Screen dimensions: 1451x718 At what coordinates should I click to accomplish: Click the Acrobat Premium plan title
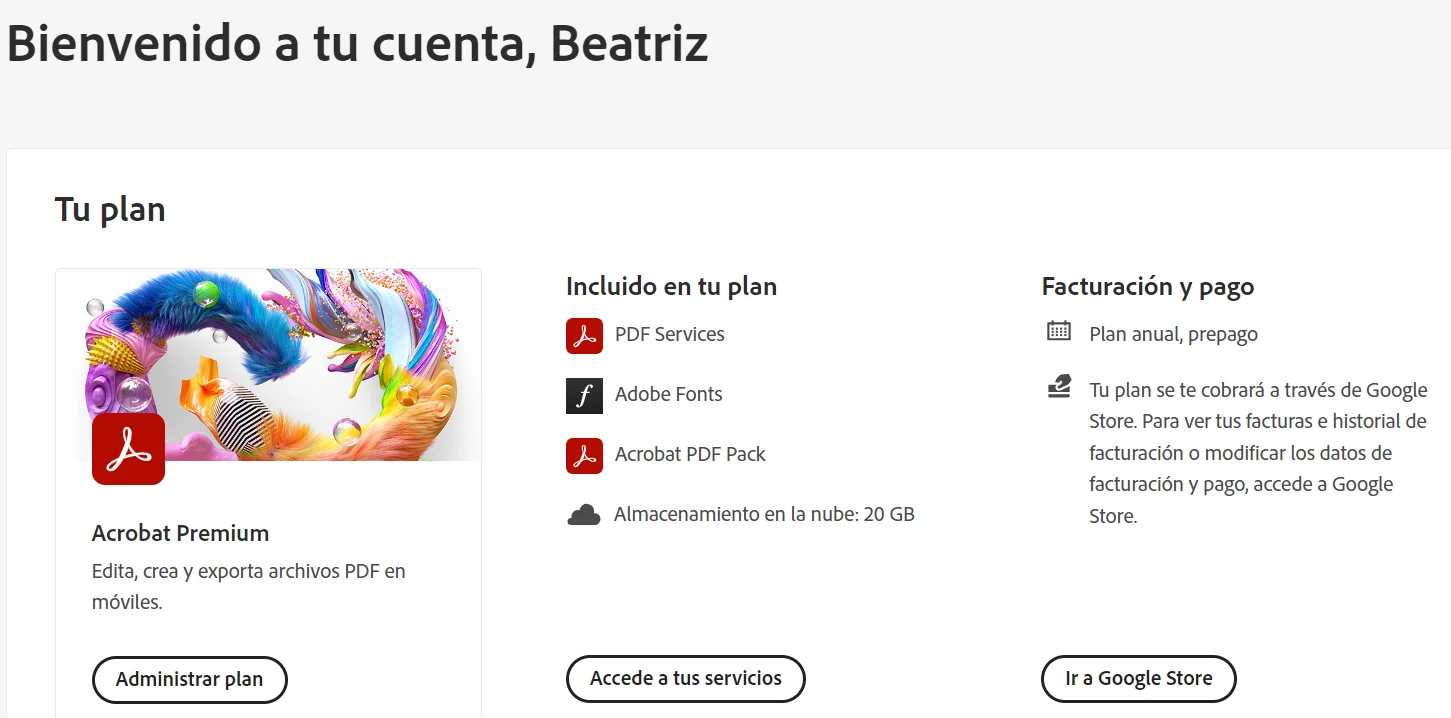coord(181,533)
